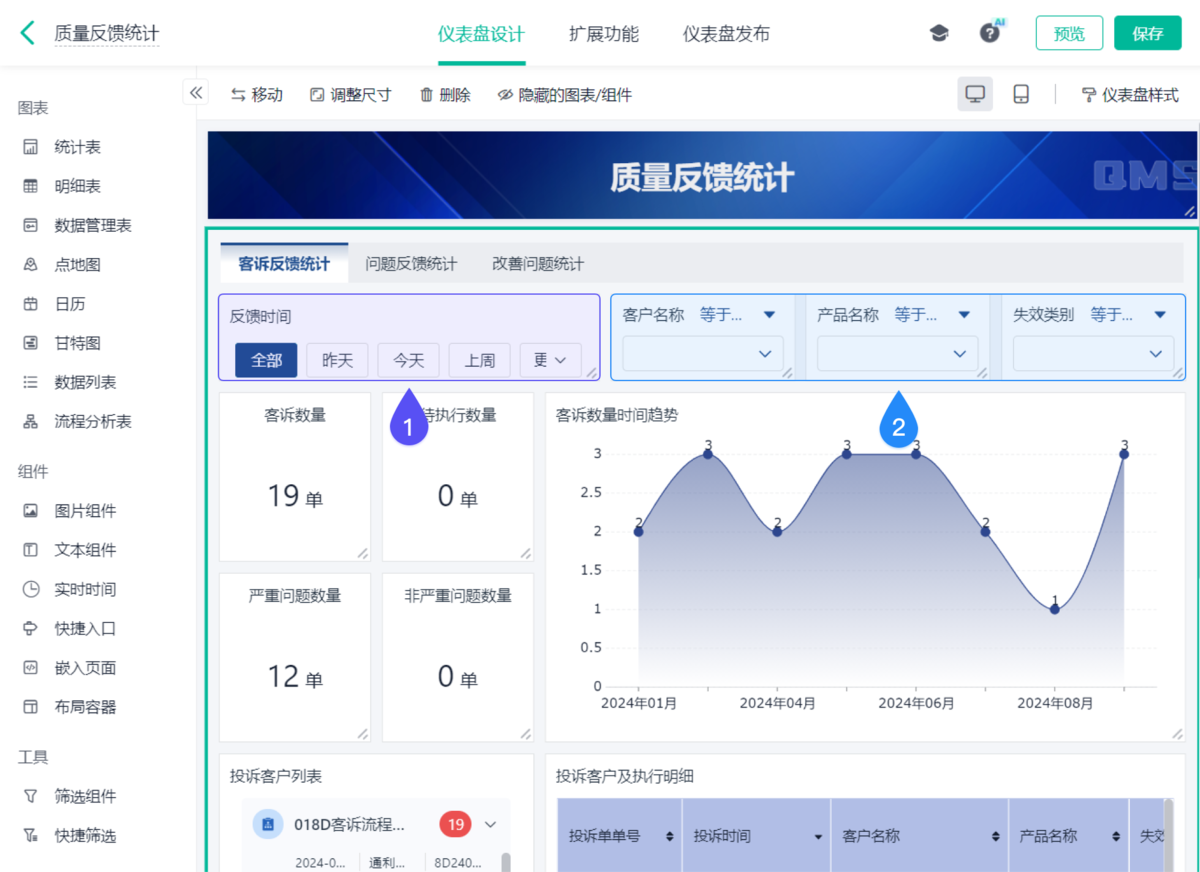The image size is (1200, 872).
Task: Filter feedback time by 昨天
Action: 338,360
